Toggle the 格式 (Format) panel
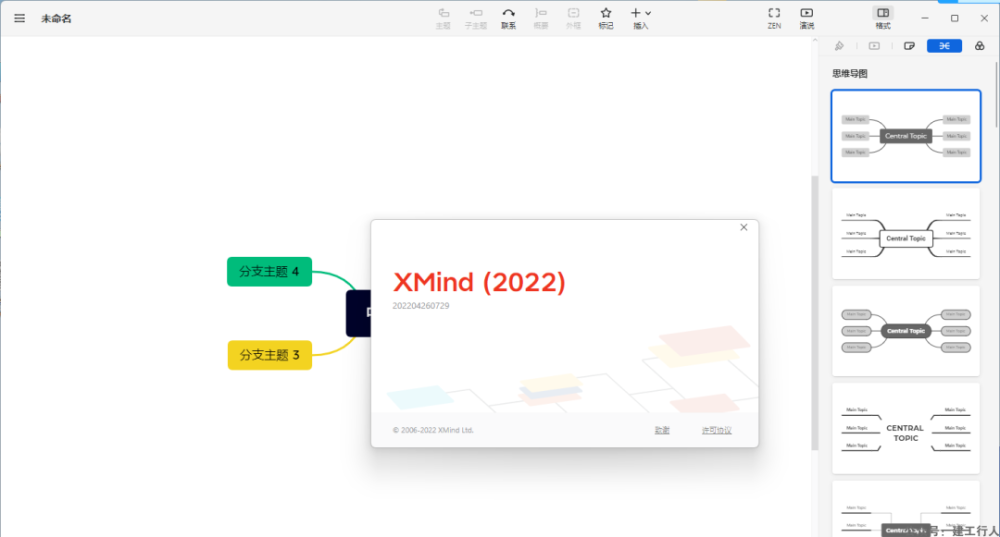Viewport: 1000px width, 537px height. pos(883,18)
